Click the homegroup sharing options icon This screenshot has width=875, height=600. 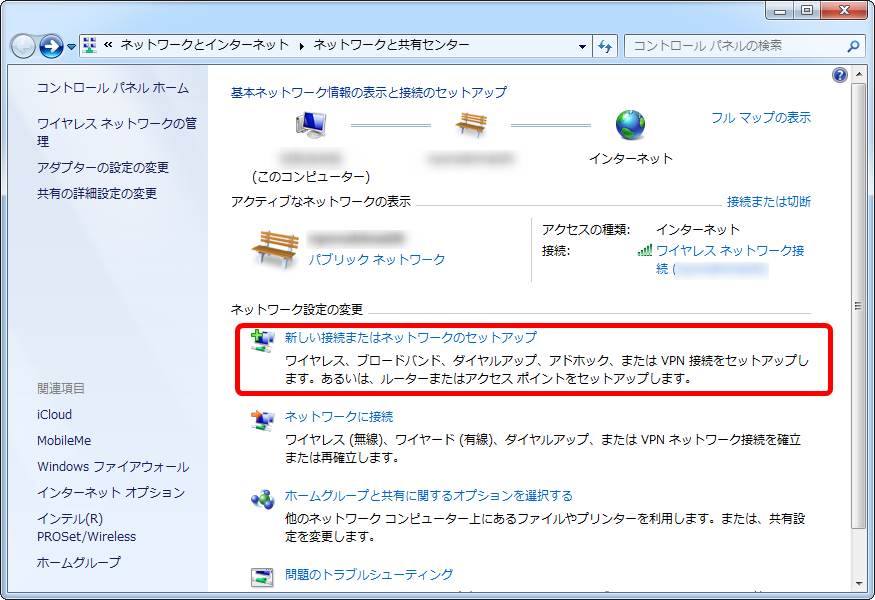coord(261,499)
